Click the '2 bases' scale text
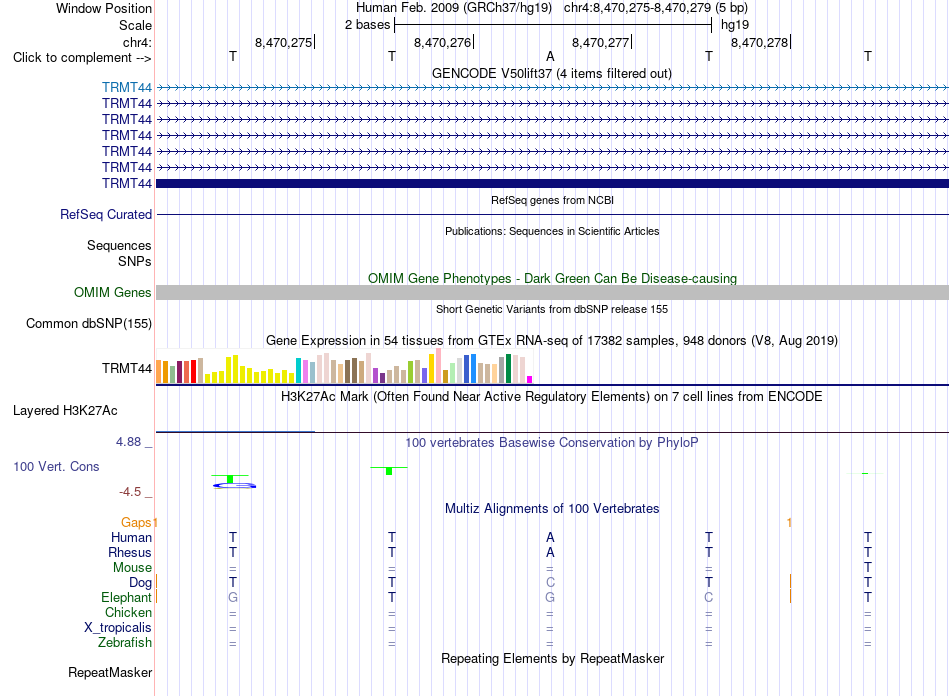The width and height of the screenshot is (950, 696). point(367,25)
